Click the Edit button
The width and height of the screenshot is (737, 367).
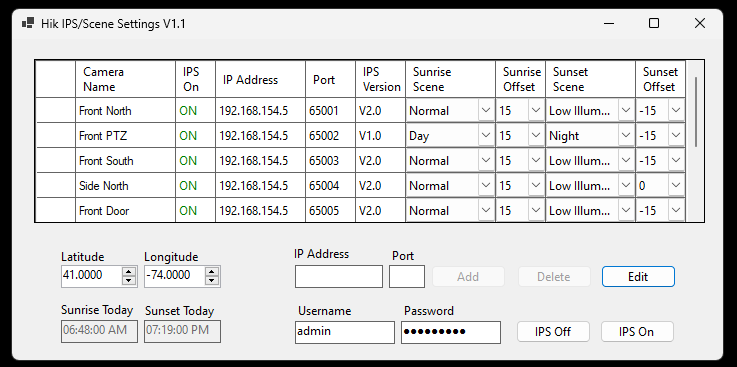[x=638, y=277]
